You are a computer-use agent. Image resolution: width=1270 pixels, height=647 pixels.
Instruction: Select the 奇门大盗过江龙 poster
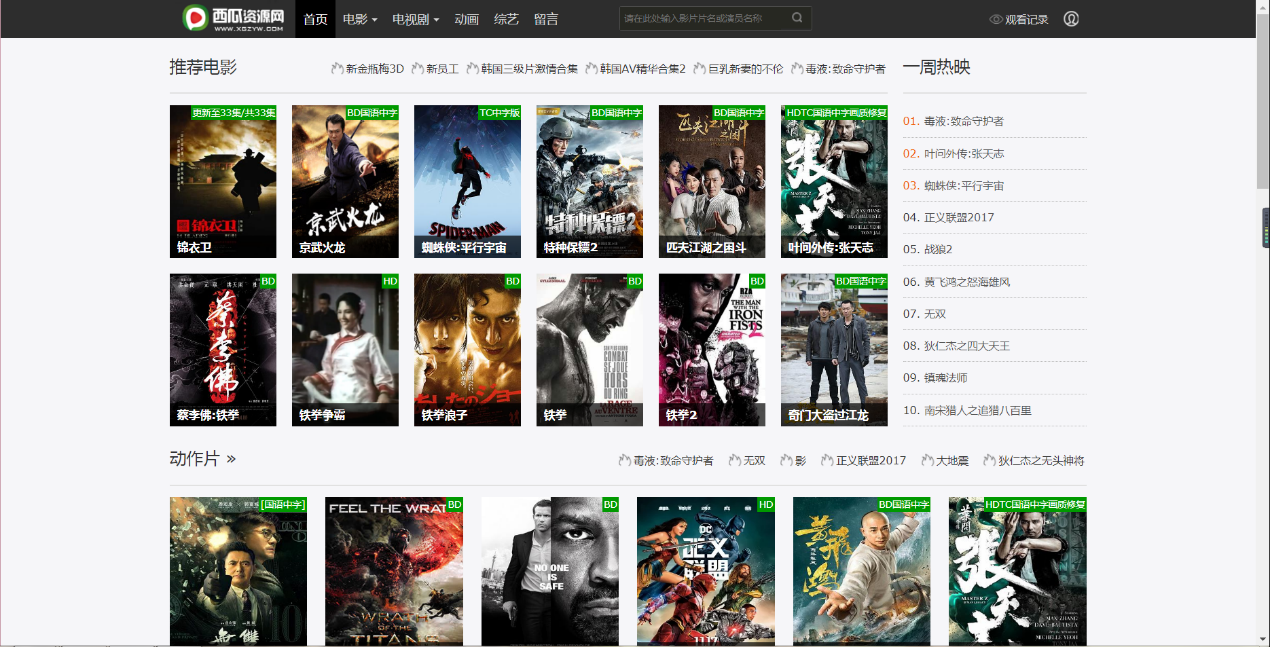(x=834, y=350)
